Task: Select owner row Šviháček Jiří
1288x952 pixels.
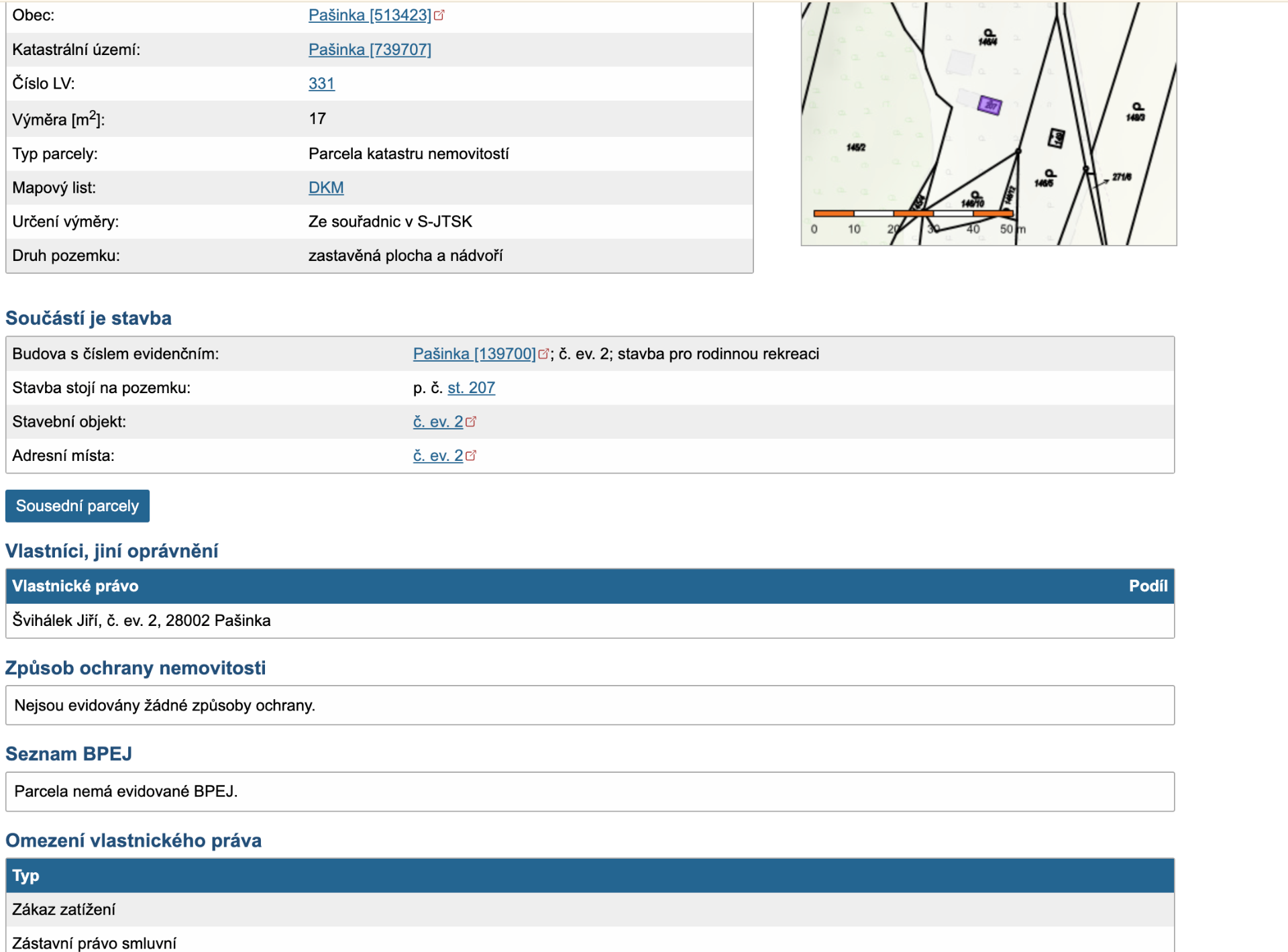Action: point(590,621)
